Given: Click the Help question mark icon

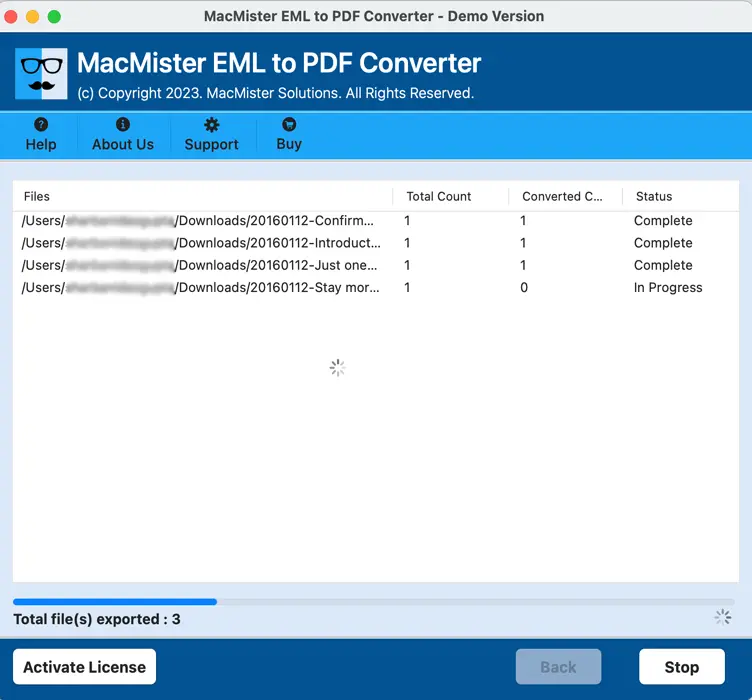Looking at the screenshot, I should (41, 125).
